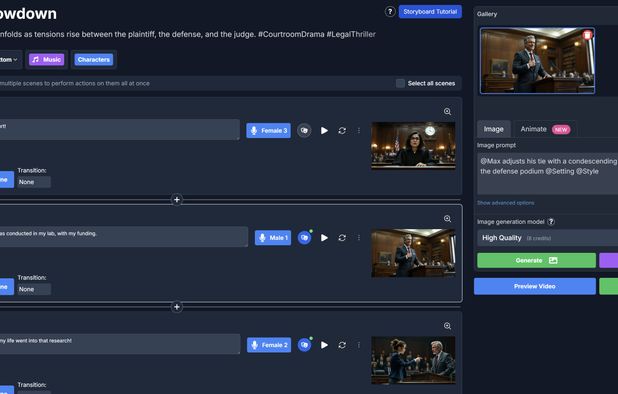
Task: Add scene after the Male 1 scene
Action: click(x=177, y=307)
